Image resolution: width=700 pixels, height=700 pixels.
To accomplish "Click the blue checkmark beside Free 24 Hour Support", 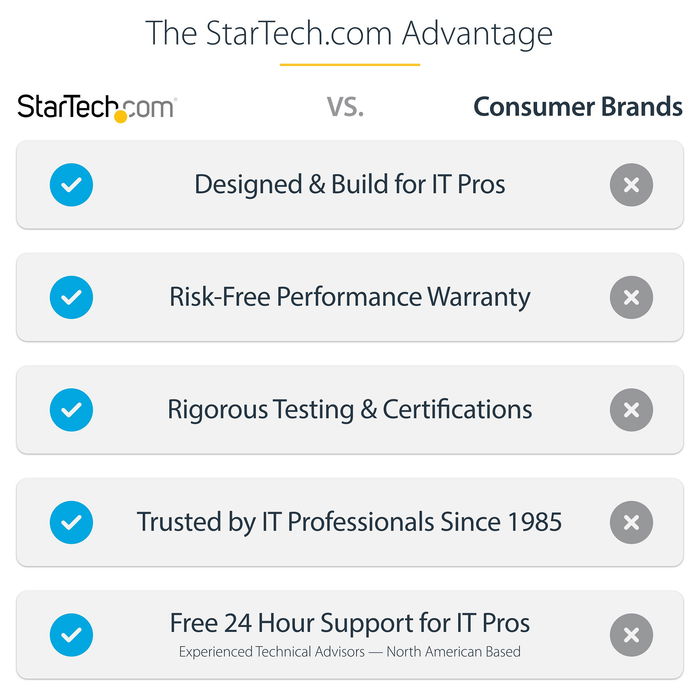I will (71, 635).
